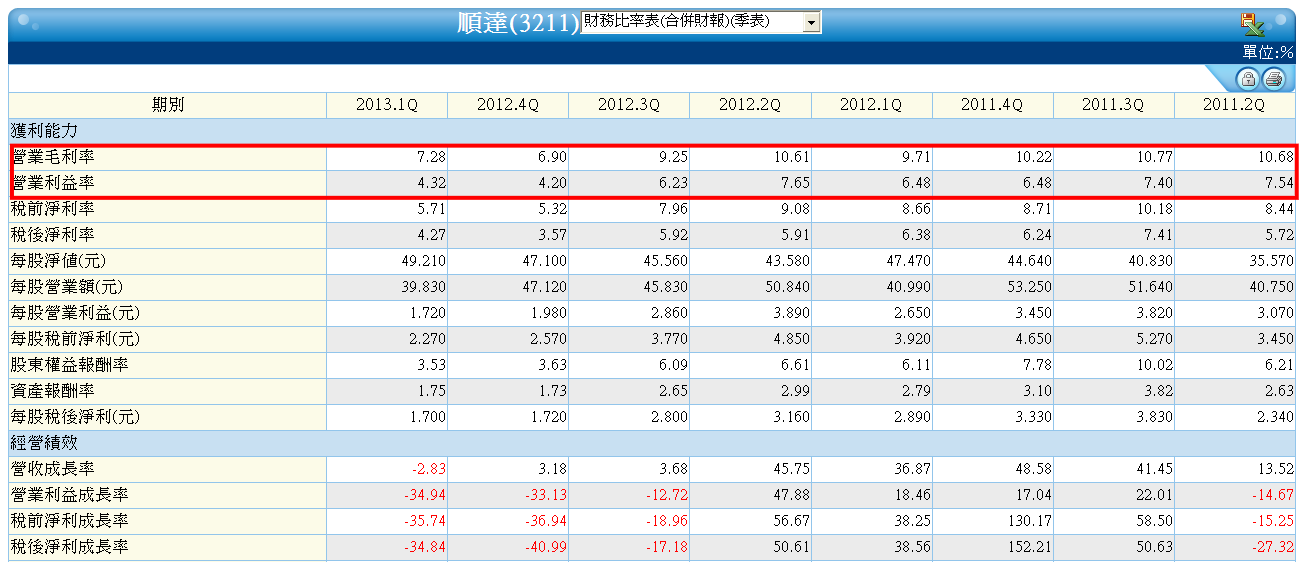Select 每股淨值 value 49.210 for 2013.1Q
Image resolution: width=1304 pixels, height=562 pixels.
[423, 261]
